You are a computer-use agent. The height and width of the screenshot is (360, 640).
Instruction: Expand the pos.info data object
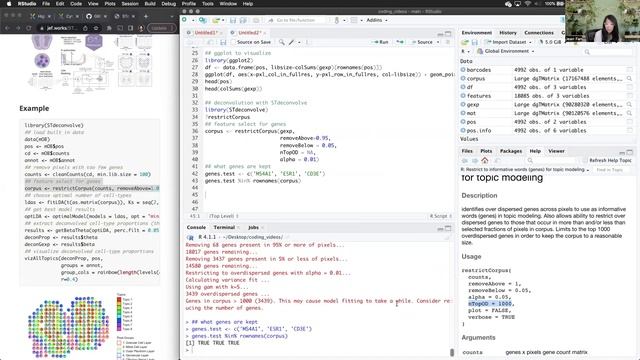463,131
